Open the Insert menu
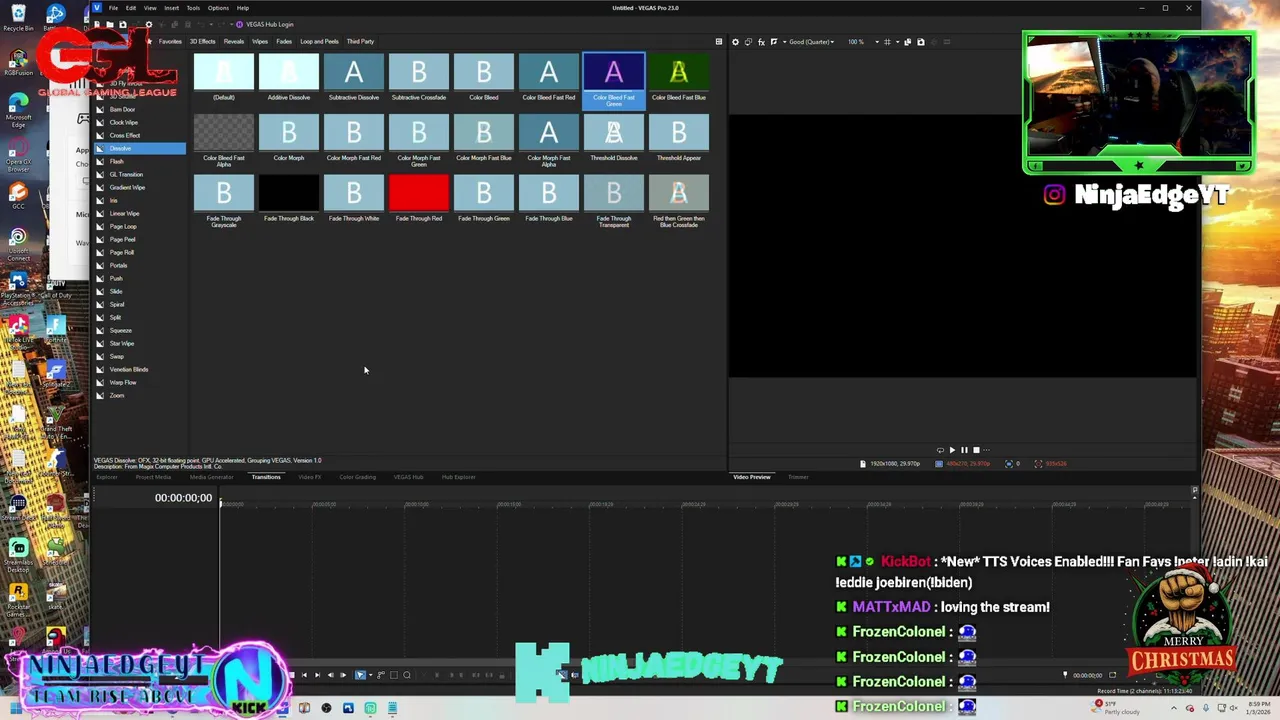The width and height of the screenshot is (1280, 720). click(171, 8)
